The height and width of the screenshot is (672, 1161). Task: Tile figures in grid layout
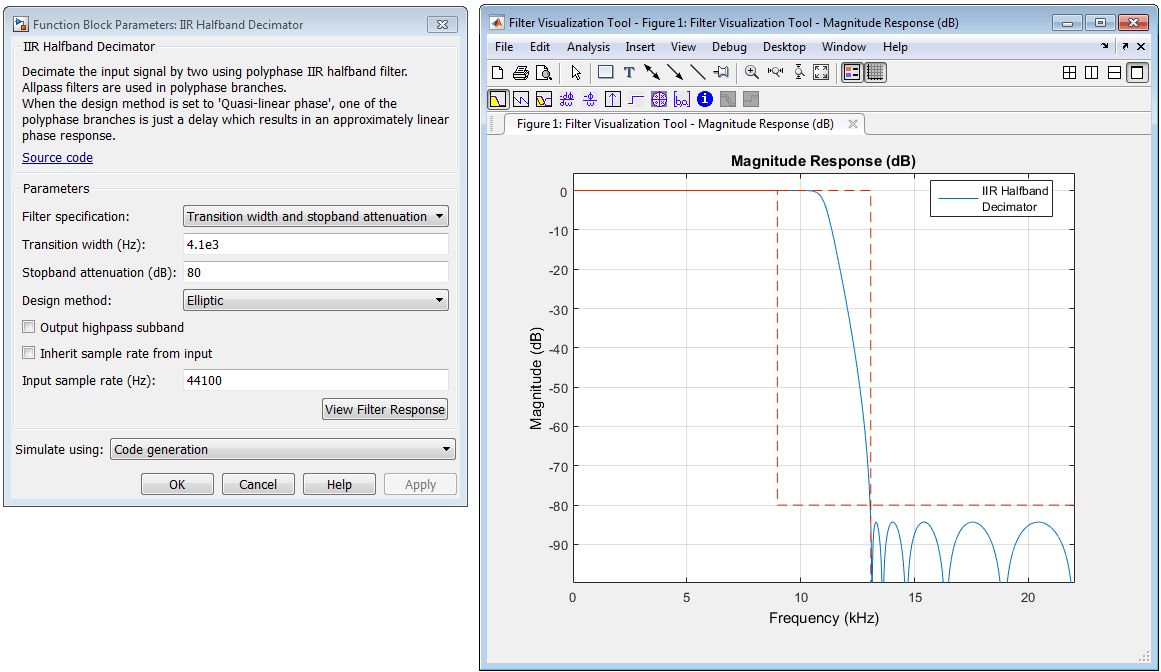tap(1069, 73)
